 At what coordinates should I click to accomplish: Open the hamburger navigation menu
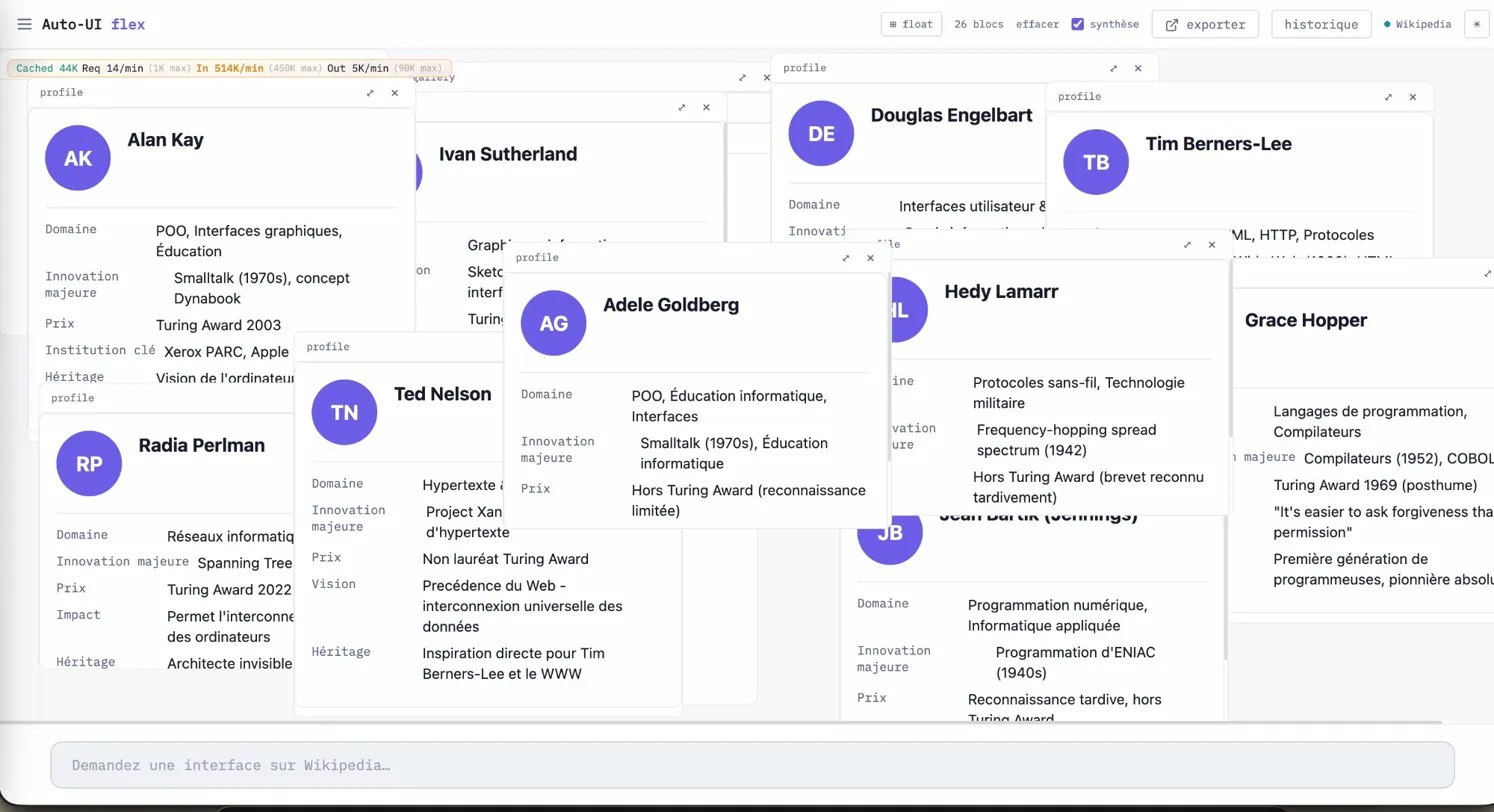(25, 24)
